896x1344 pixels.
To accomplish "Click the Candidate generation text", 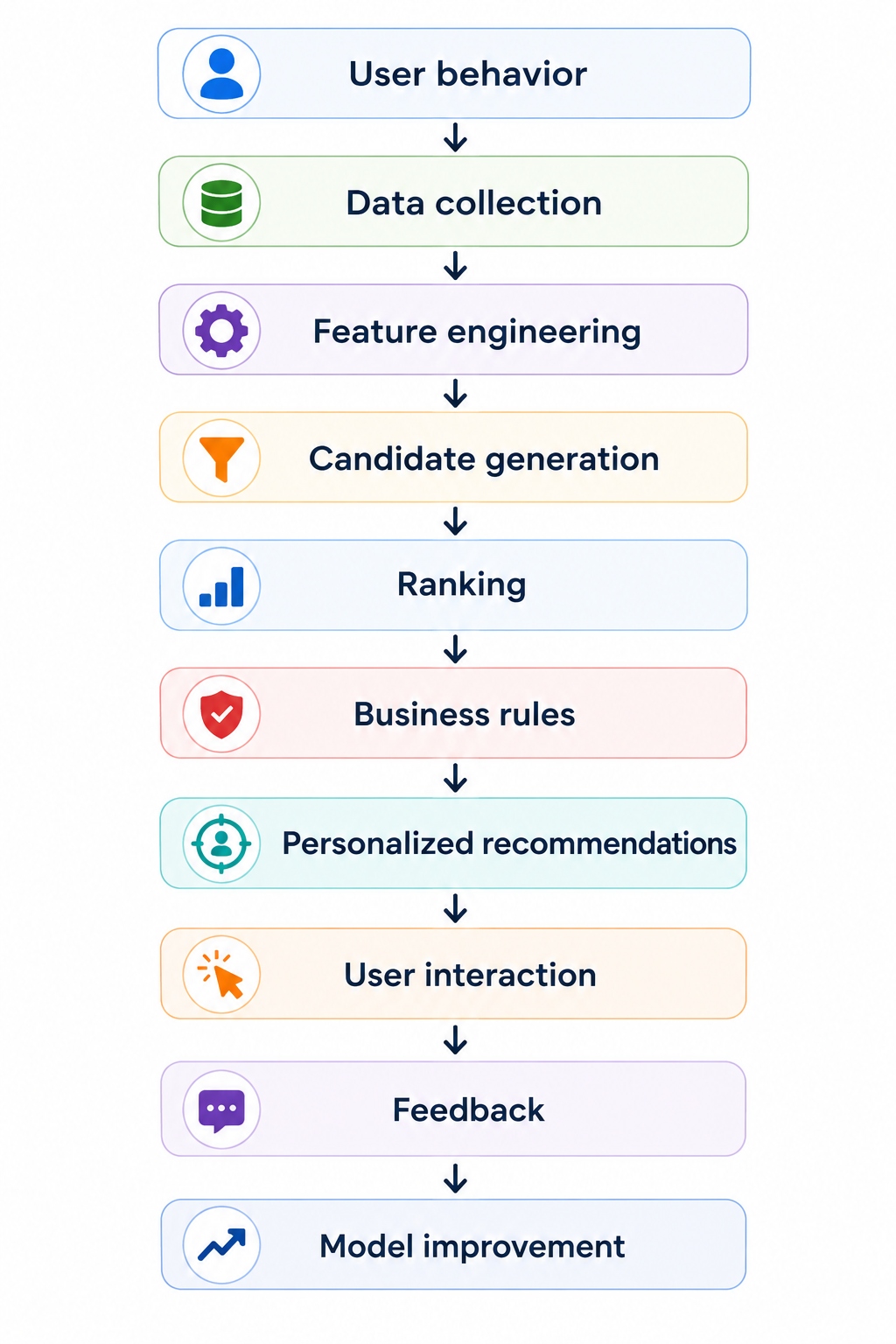I will [483, 459].
